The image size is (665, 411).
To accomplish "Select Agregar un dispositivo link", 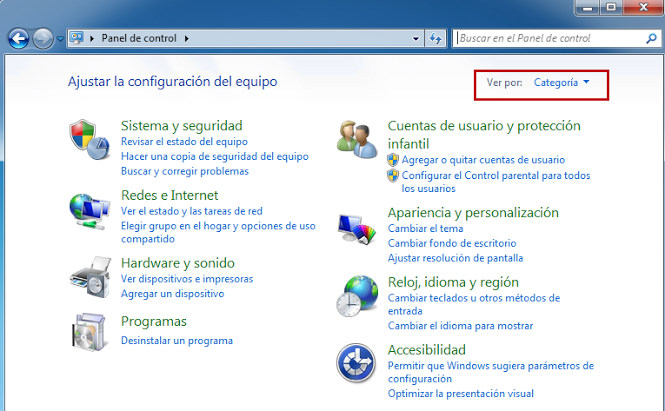I will pyautogui.click(x=172, y=294).
